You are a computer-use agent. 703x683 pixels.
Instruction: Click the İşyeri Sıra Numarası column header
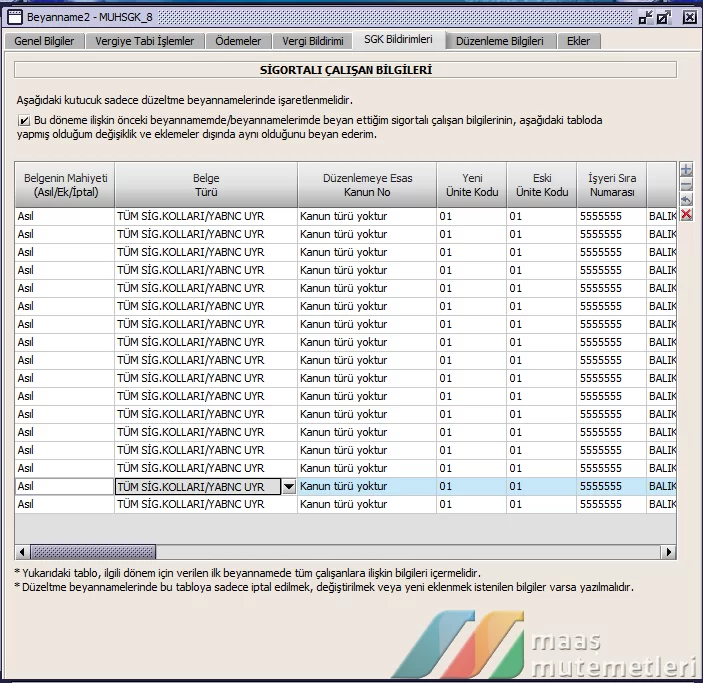(x=612, y=185)
